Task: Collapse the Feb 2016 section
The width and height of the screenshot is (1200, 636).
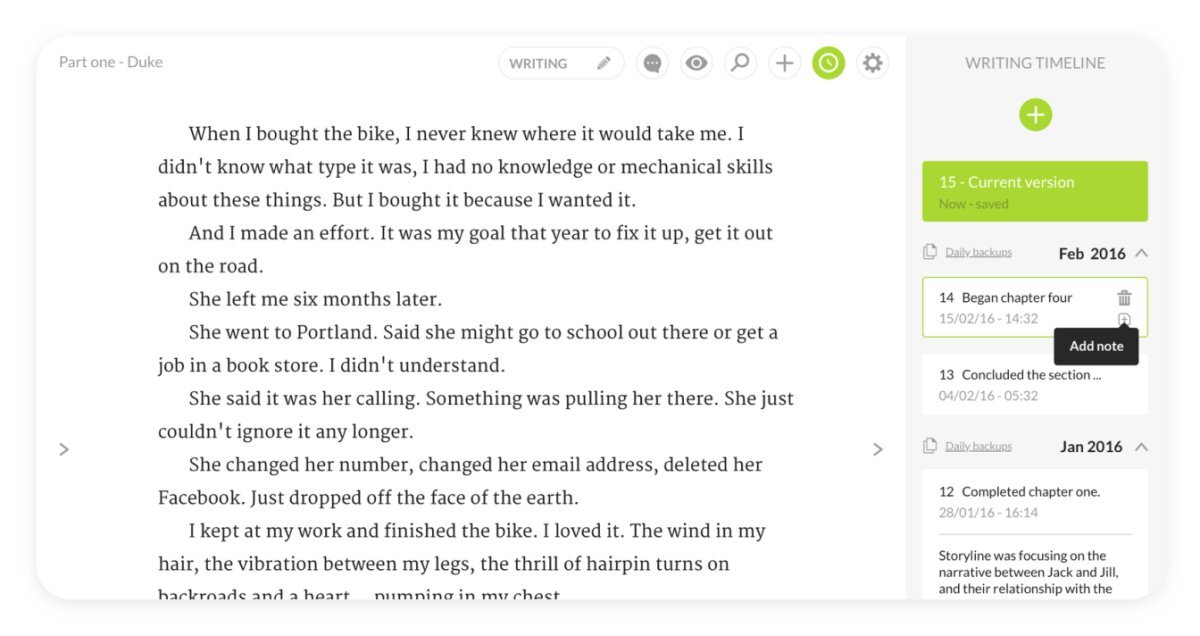Action: pyautogui.click(x=1142, y=253)
